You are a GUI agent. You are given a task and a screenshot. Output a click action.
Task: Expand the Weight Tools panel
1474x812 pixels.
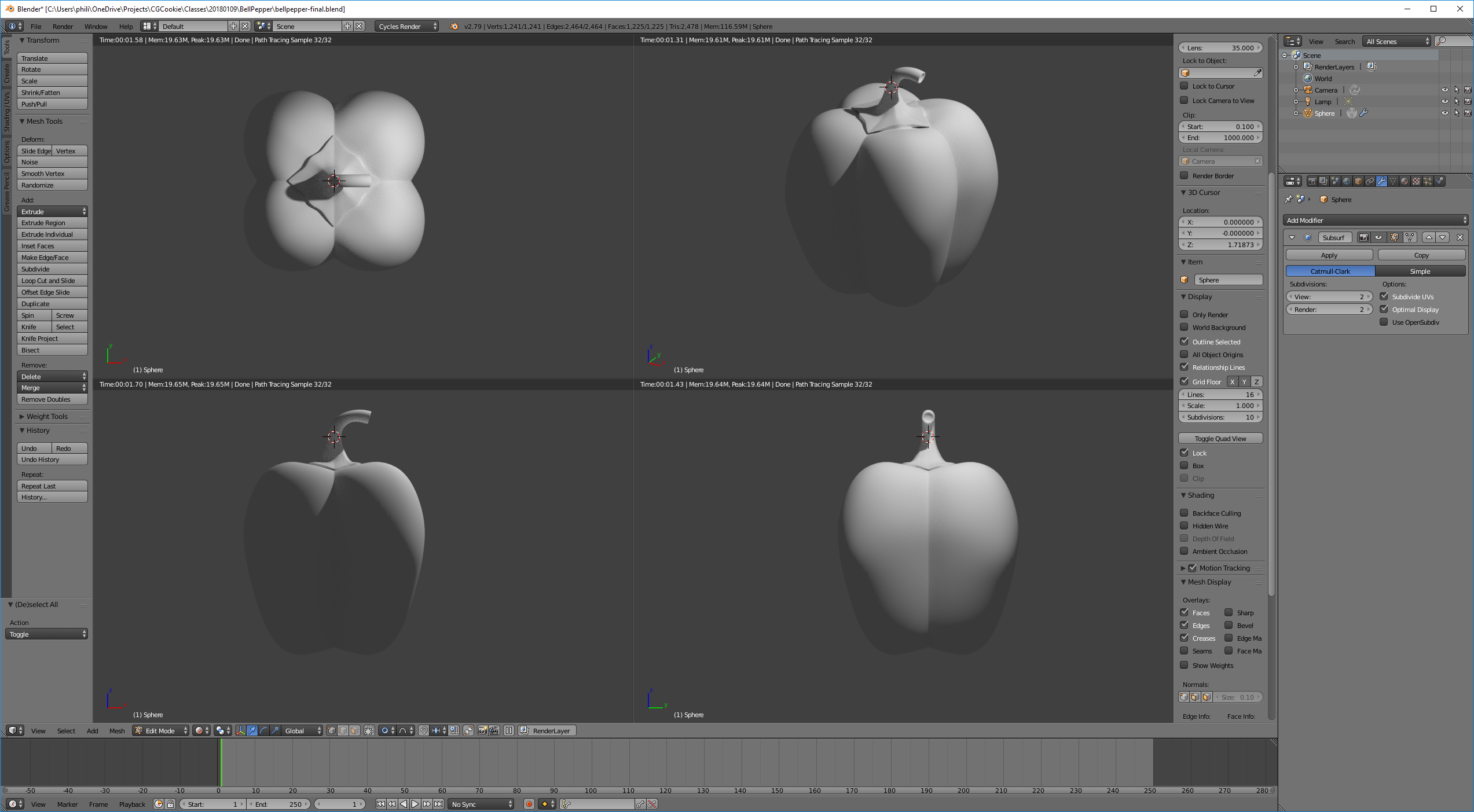point(46,416)
